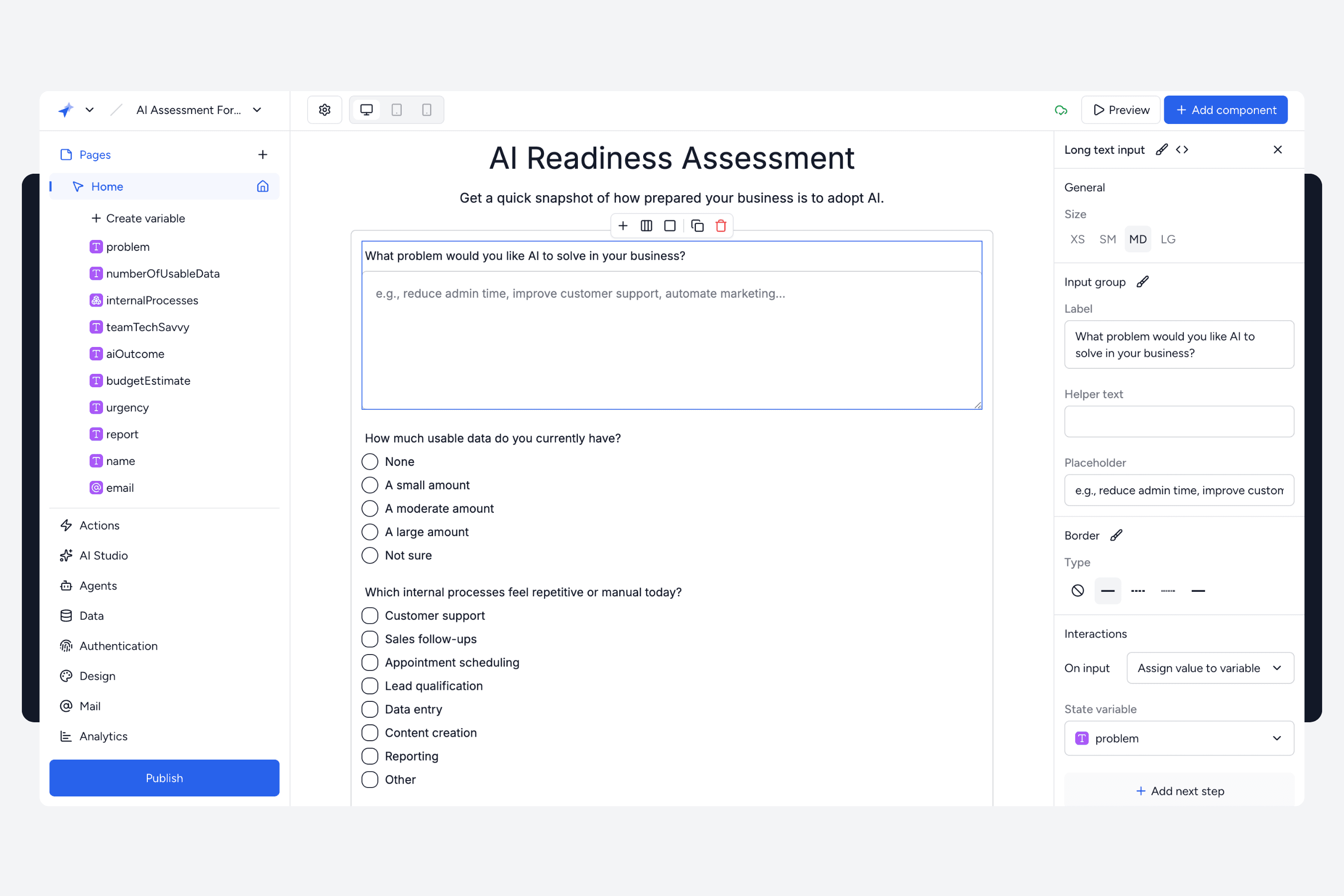Switch to the Analytics section
This screenshot has height=896, width=1344.
coord(104,736)
